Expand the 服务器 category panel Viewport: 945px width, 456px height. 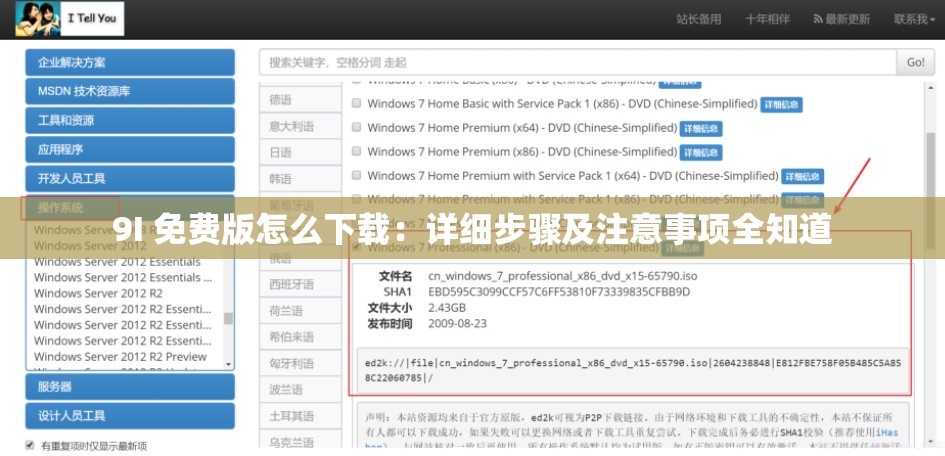click(130, 387)
